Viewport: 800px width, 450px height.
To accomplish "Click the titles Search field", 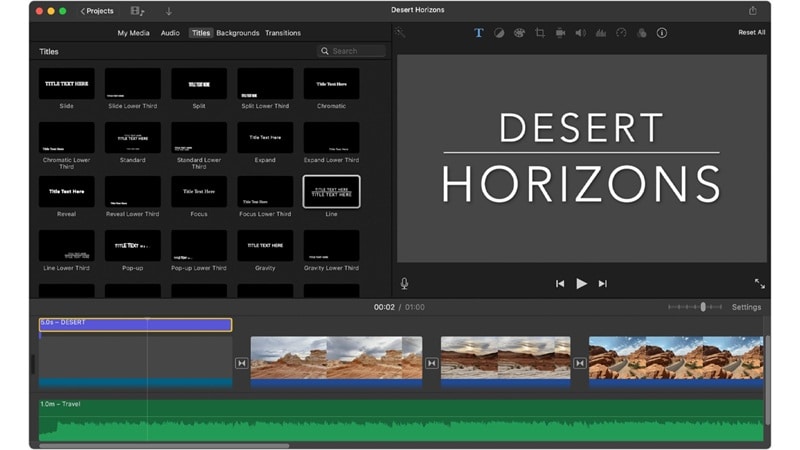I will point(352,51).
